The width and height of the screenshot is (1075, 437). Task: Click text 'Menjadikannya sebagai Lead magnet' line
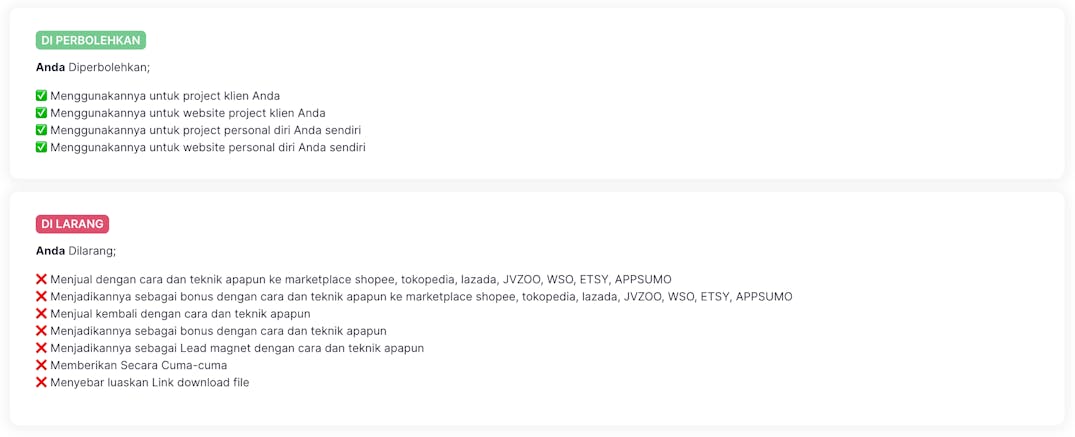coord(237,348)
